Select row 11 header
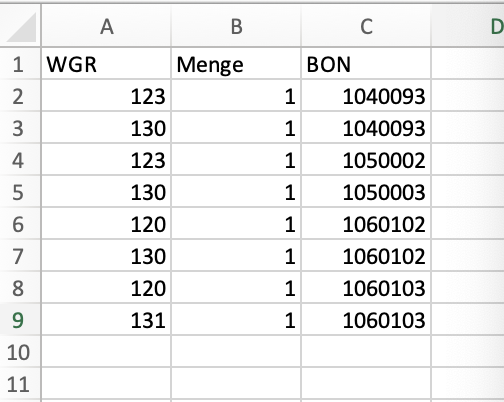 (x=20, y=384)
